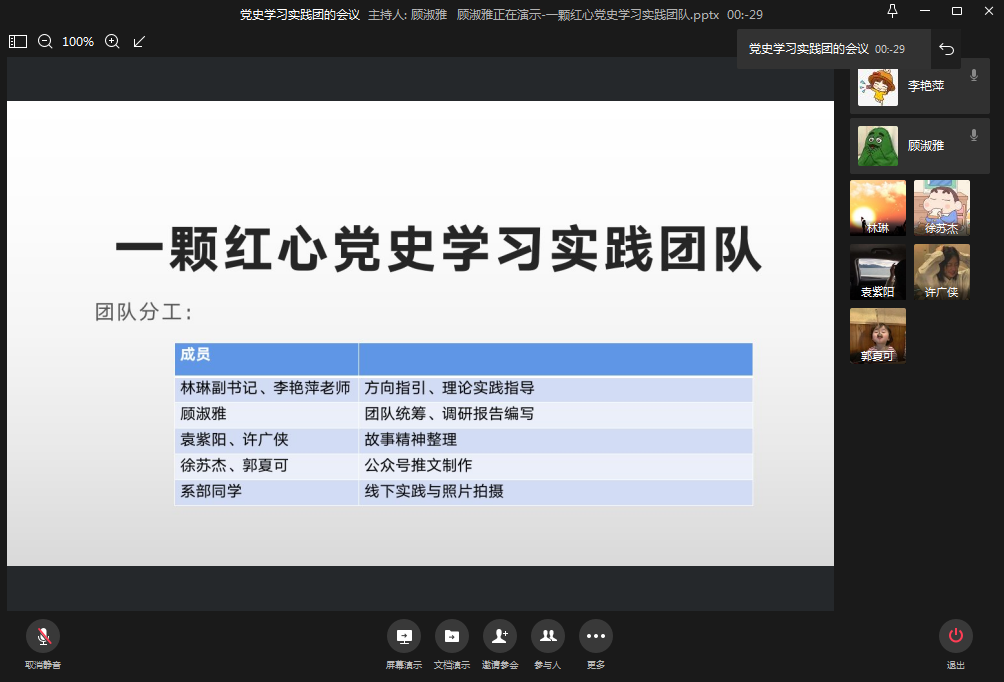Click the diagonal arrow shrink view icon
1004x682 pixels.
[x=139, y=41]
